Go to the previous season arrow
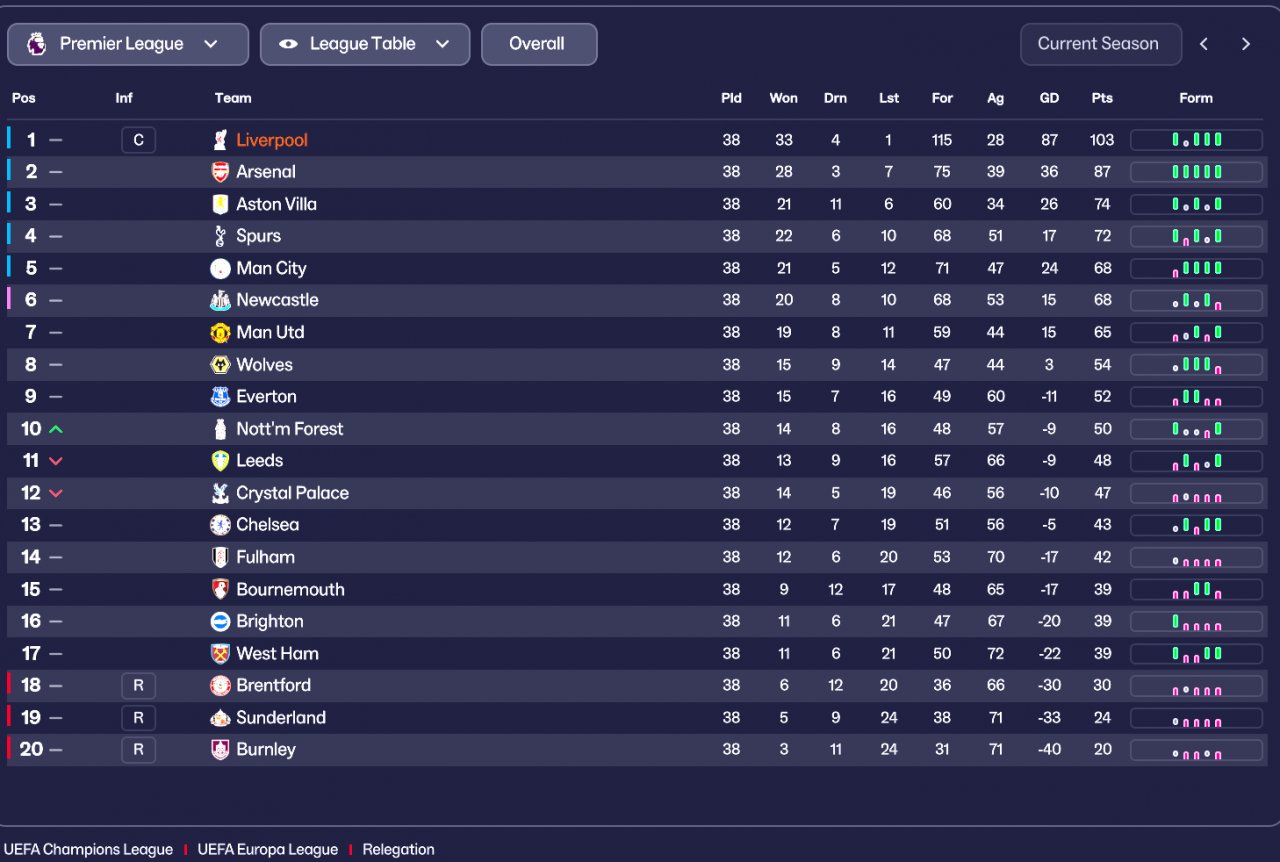This screenshot has width=1280, height=862. 1204,44
